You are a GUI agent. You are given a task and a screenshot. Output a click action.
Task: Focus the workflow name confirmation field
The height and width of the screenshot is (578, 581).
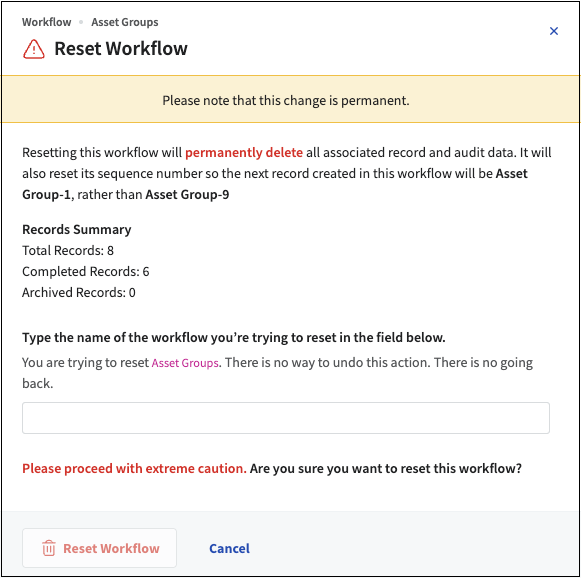286,418
